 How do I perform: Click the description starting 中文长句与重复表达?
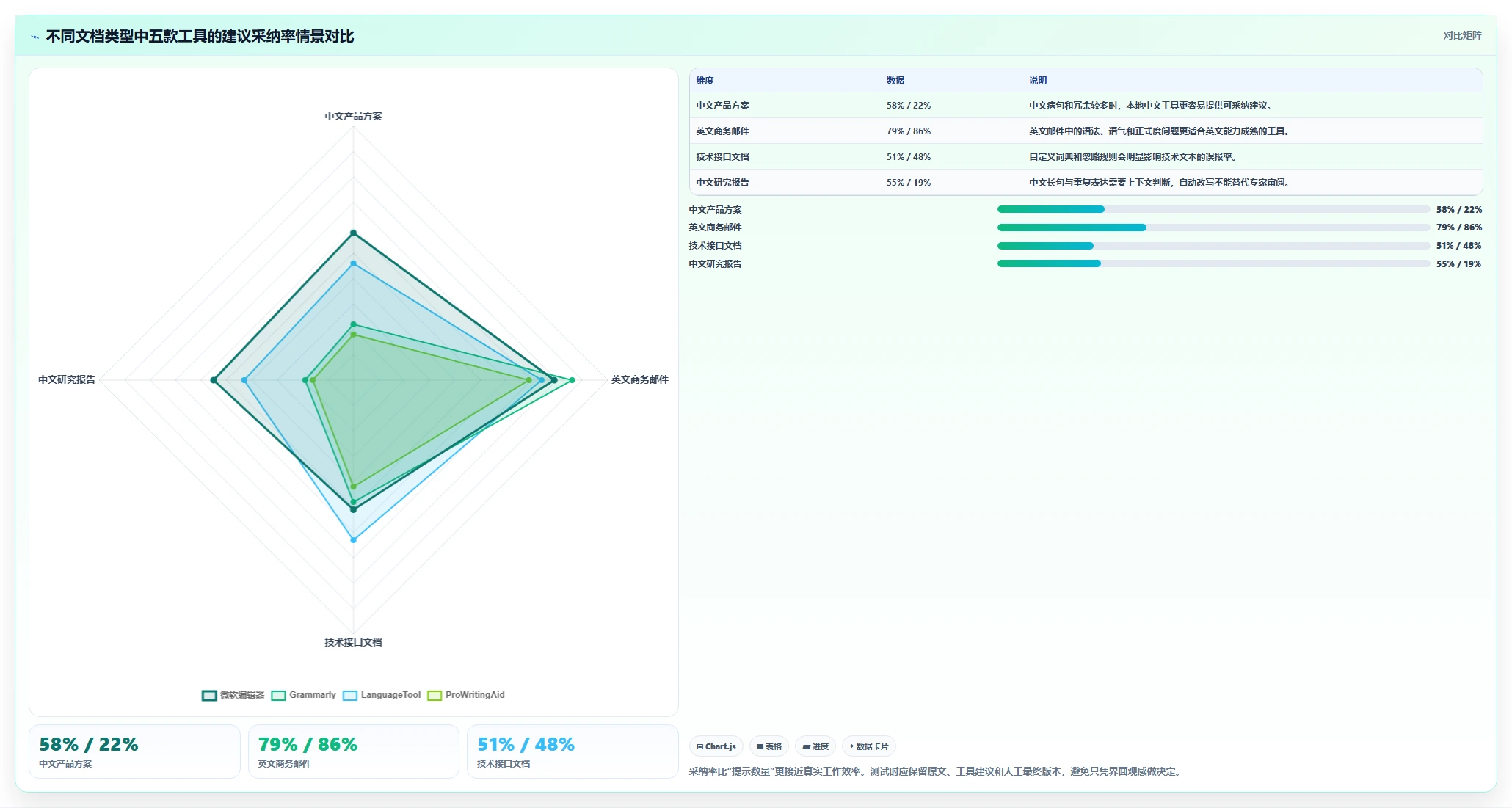point(1159,183)
